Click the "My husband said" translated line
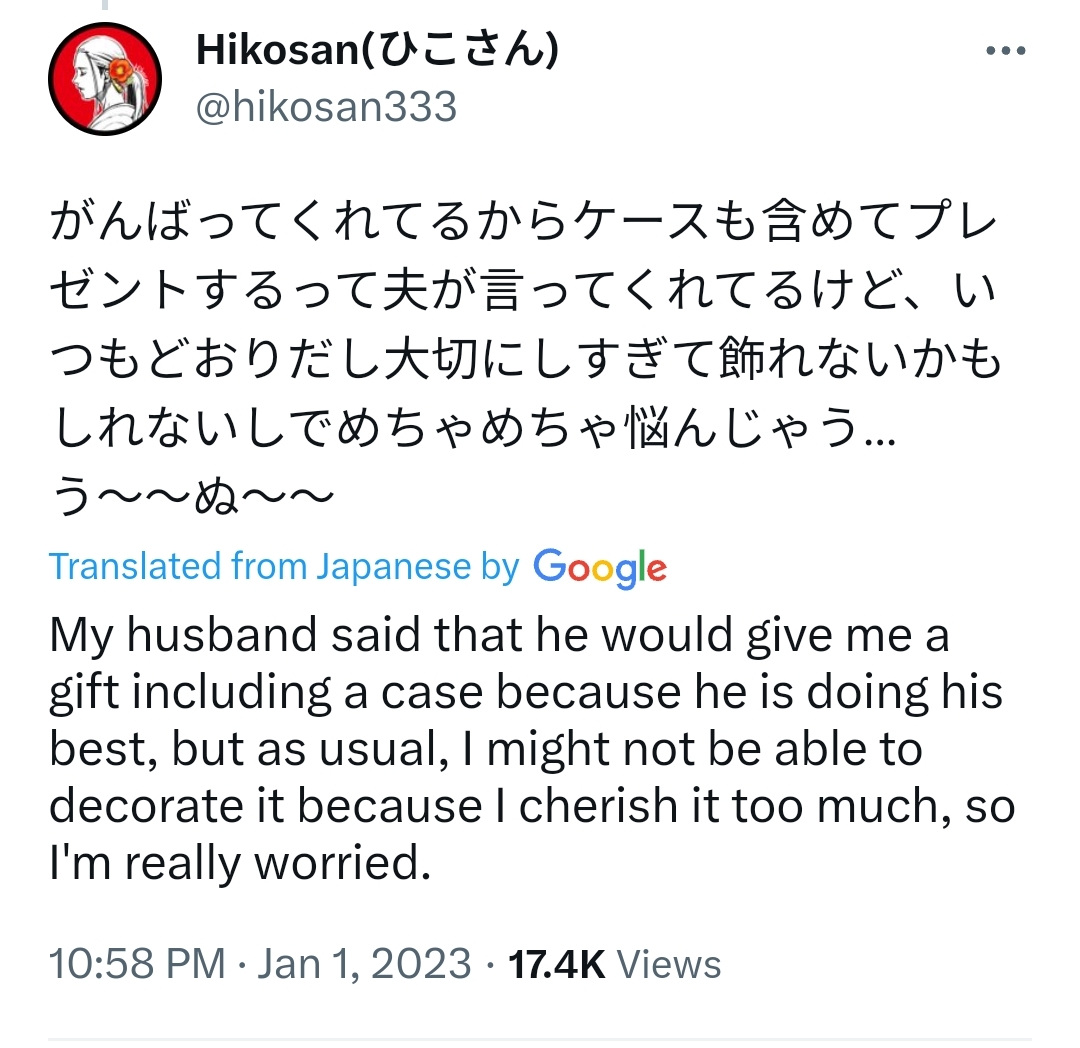This screenshot has height=1048, width=1080. click(499, 635)
